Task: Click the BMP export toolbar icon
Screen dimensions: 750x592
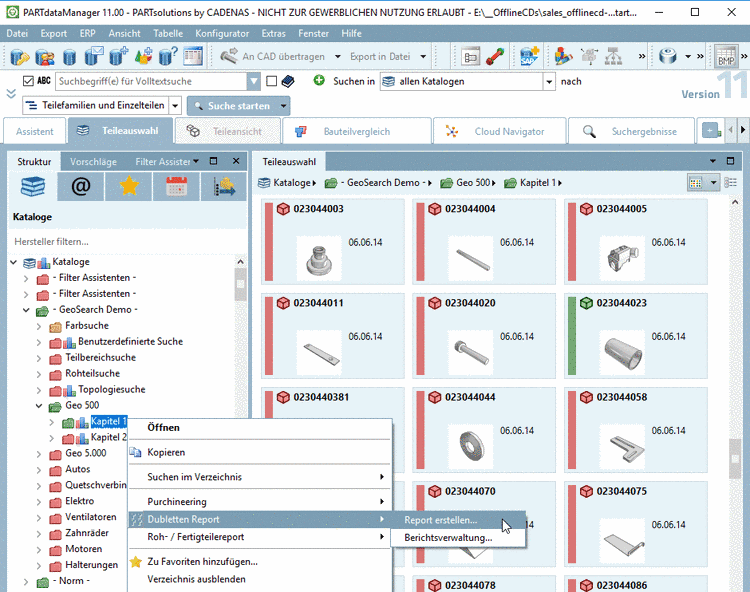Action: pos(726,56)
